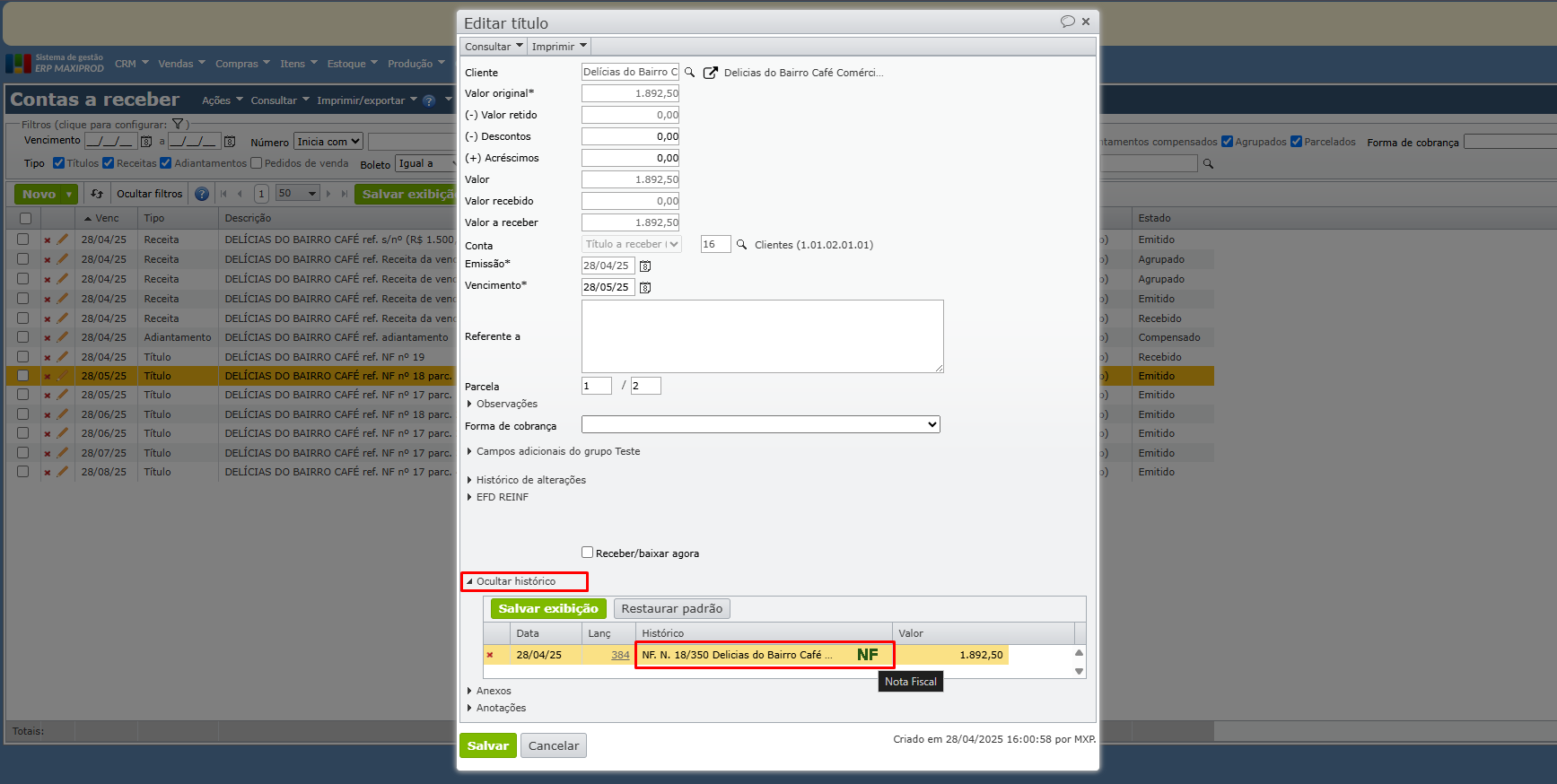Enable the Receber/baixar agora checkbox
Viewport: 1557px width, 784px height.
point(587,553)
